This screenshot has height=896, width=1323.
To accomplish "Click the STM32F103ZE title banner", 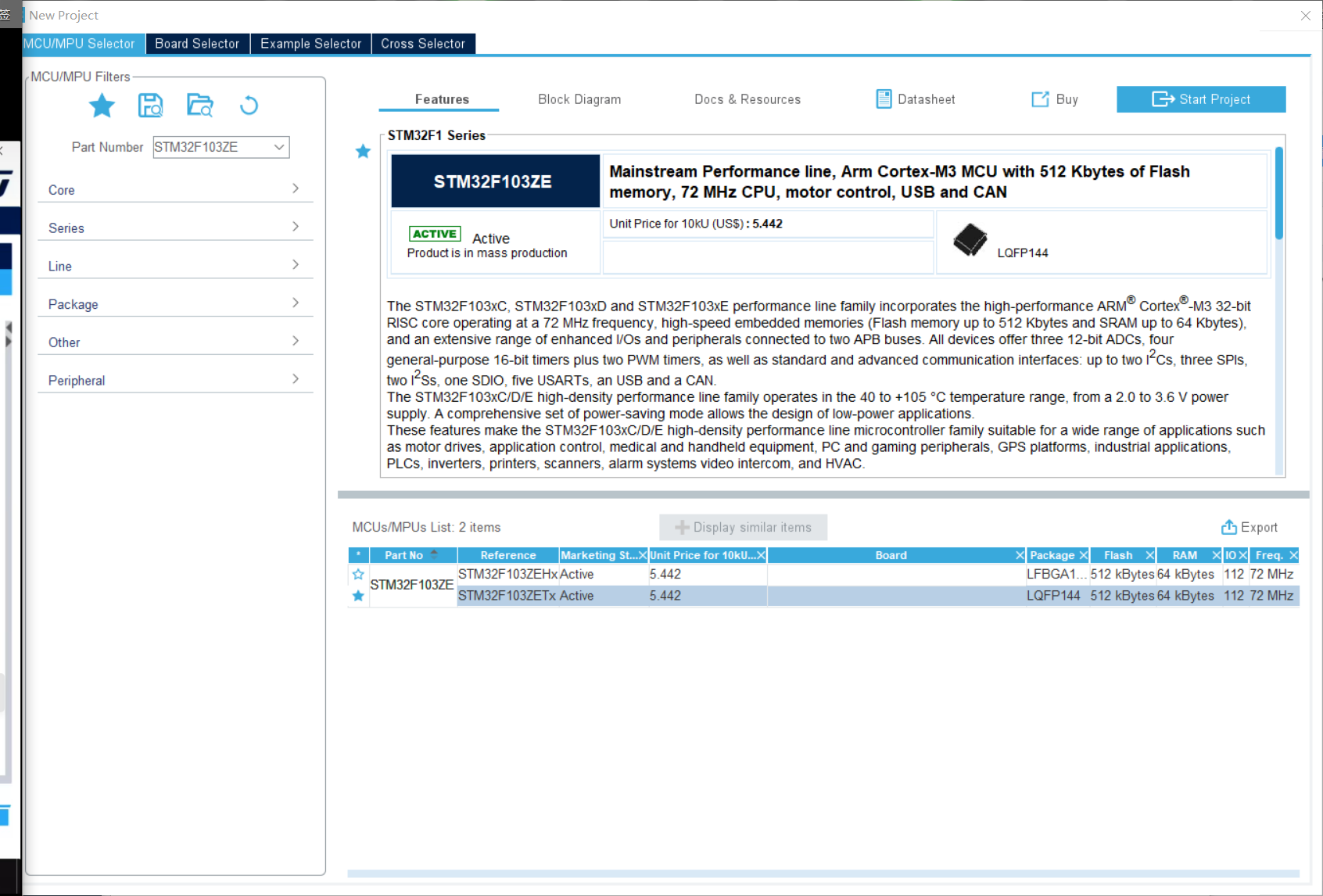I will 495,181.
